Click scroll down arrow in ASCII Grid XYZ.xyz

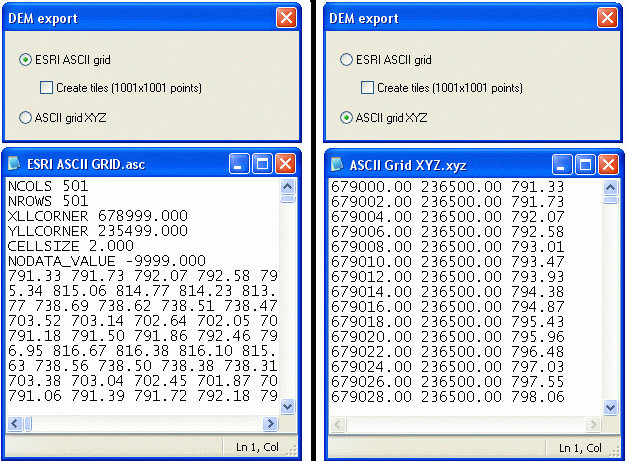pyautogui.click(x=609, y=406)
